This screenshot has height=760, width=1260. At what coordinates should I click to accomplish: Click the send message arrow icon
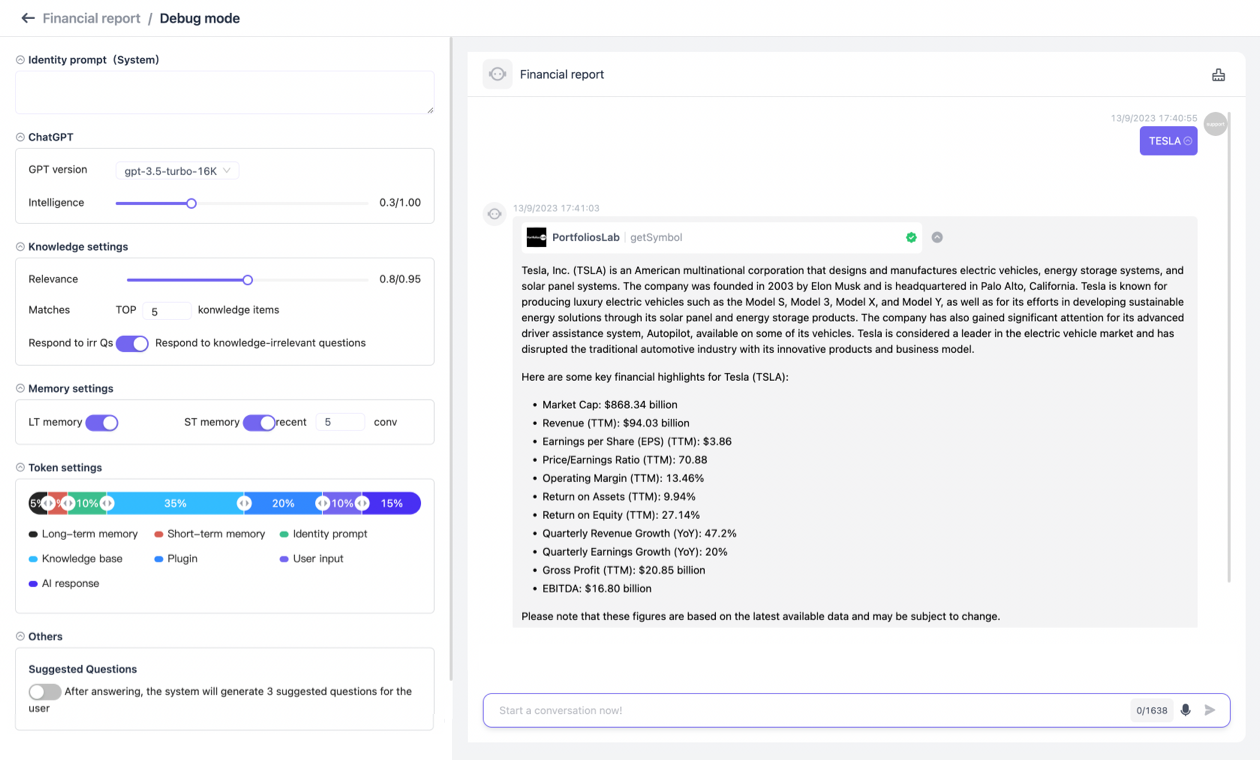pyautogui.click(x=1210, y=711)
